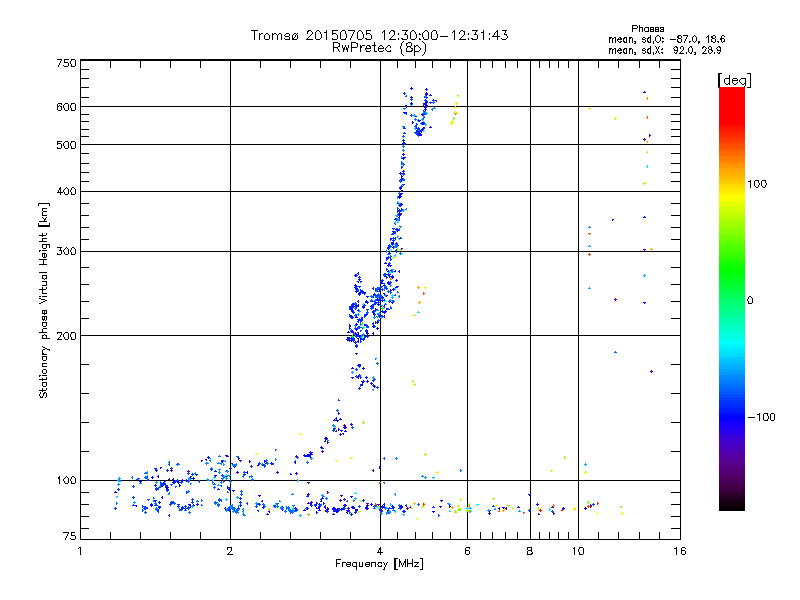800x600 pixels.
Task: Click the 'Phases' header text
Action: click(647, 29)
